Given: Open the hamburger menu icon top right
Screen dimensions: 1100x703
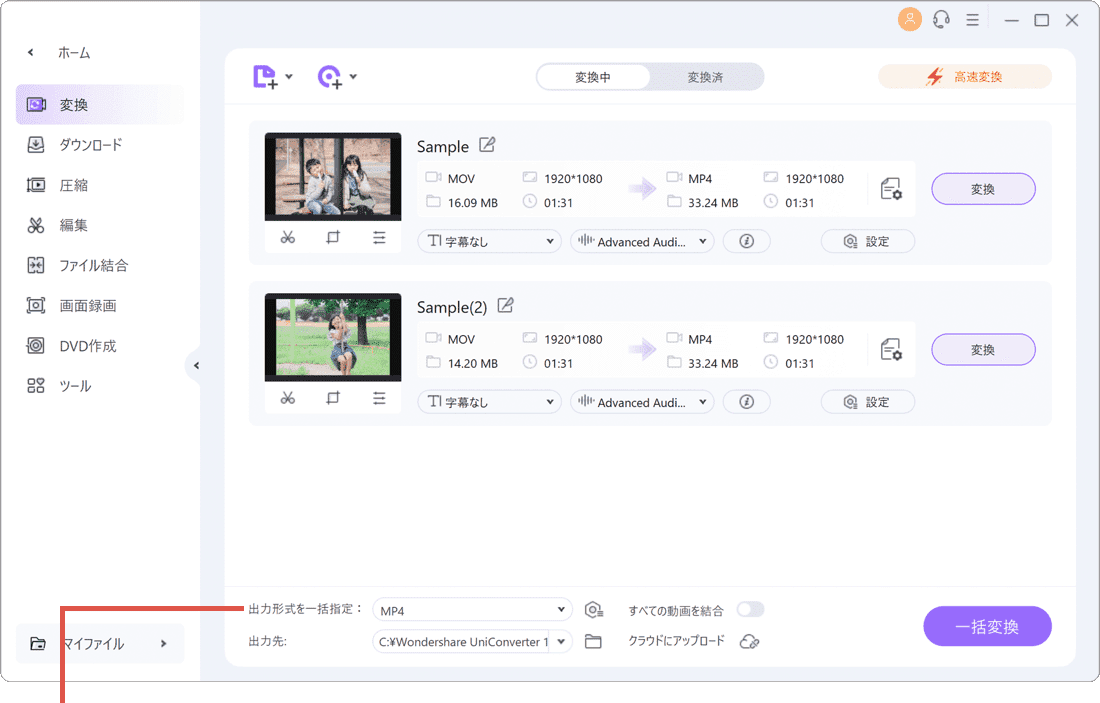Looking at the screenshot, I should tap(972, 19).
